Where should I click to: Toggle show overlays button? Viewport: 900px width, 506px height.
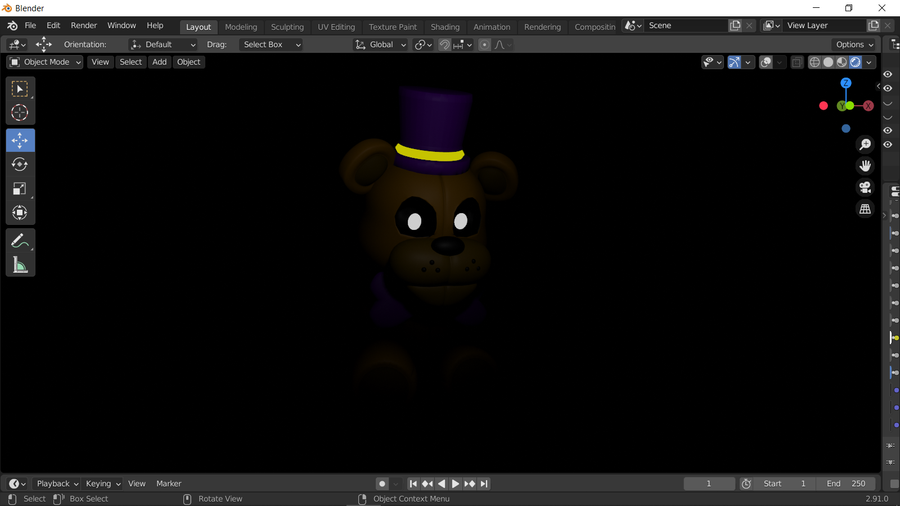pyautogui.click(x=766, y=62)
